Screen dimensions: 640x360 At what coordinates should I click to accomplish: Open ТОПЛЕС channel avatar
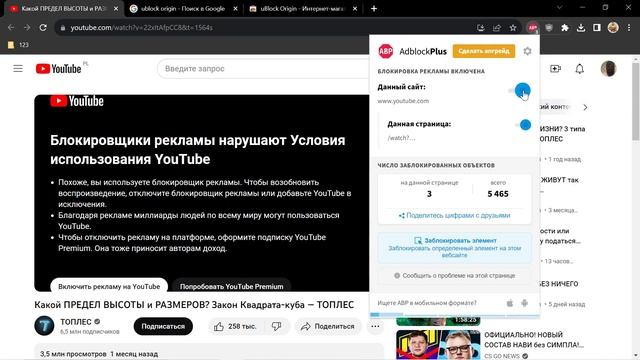pyautogui.click(x=44, y=326)
